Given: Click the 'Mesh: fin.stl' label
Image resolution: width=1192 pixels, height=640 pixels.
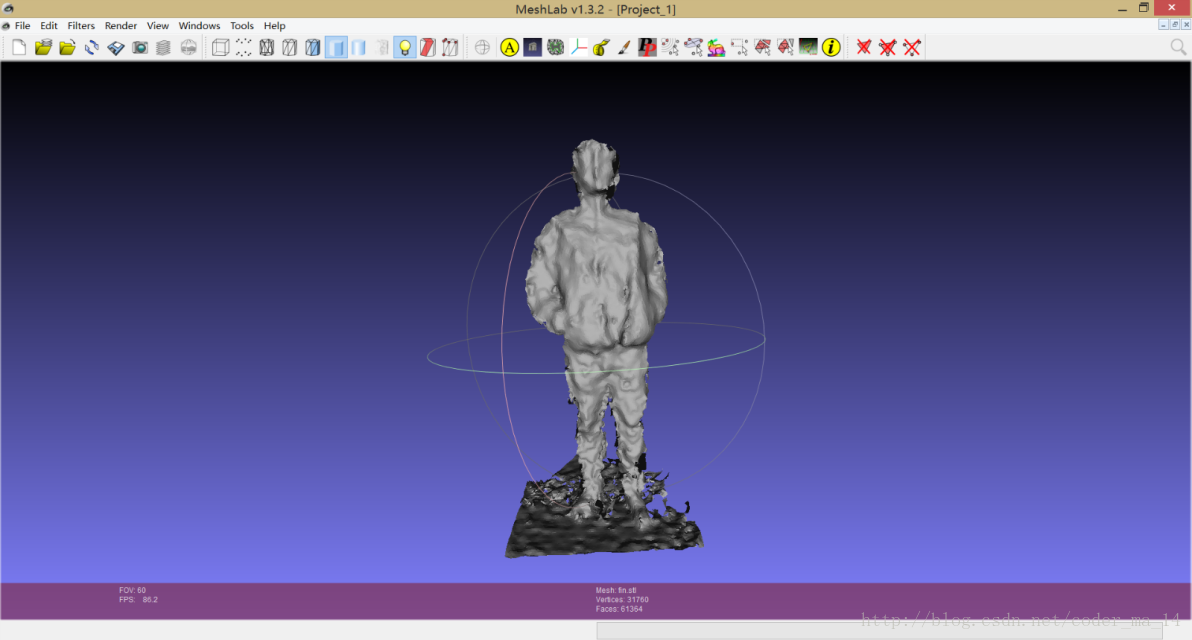Looking at the screenshot, I should (x=616, y=590).
